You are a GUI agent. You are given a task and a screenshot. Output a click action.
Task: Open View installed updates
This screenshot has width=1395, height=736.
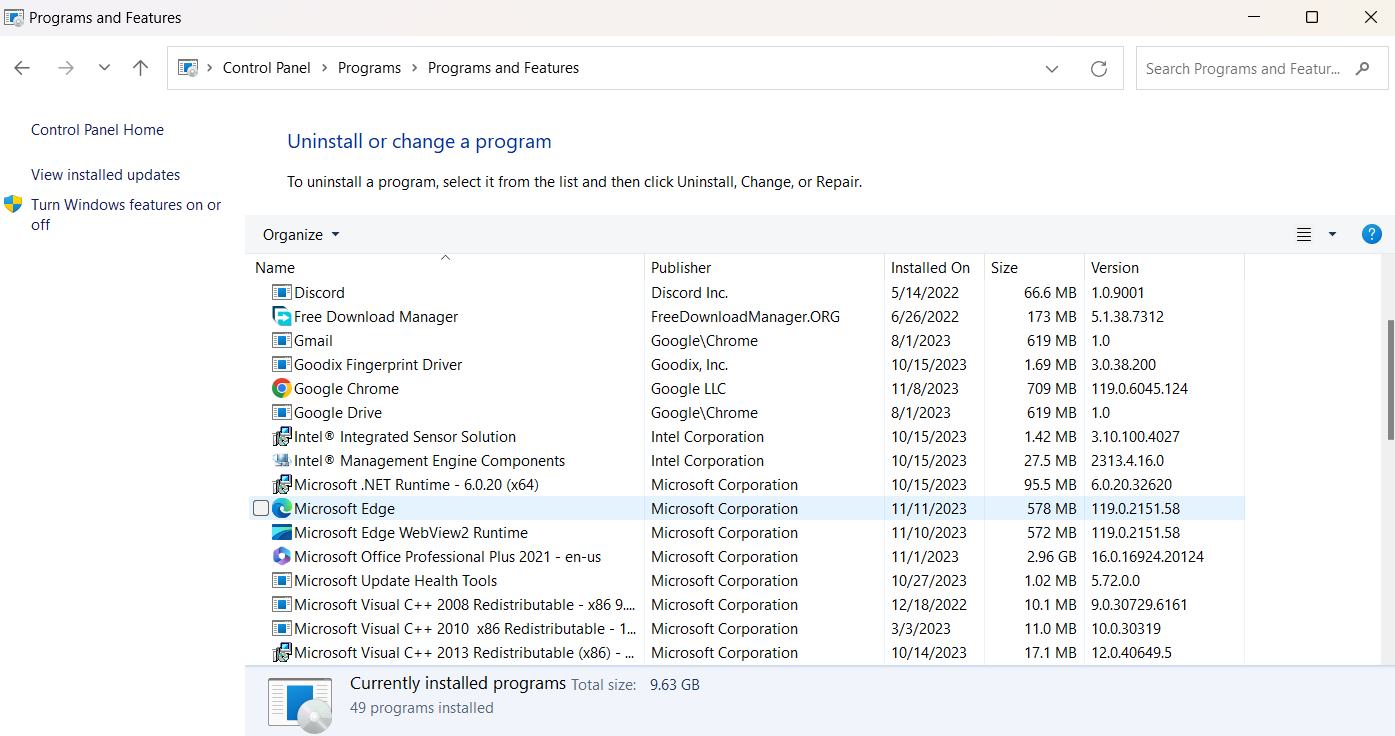click(x=105, y=174)
